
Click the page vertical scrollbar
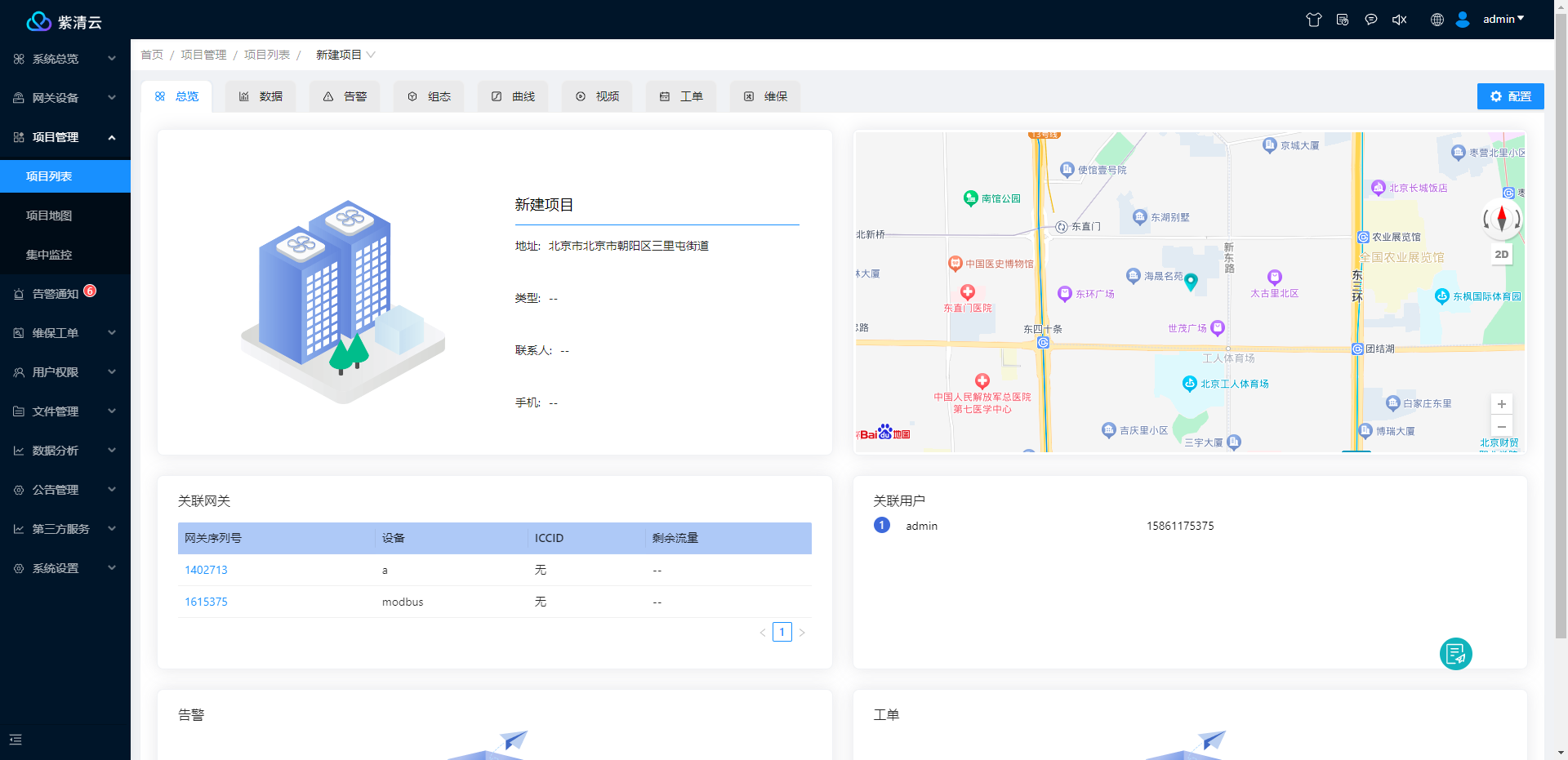tap(1561, 327)
